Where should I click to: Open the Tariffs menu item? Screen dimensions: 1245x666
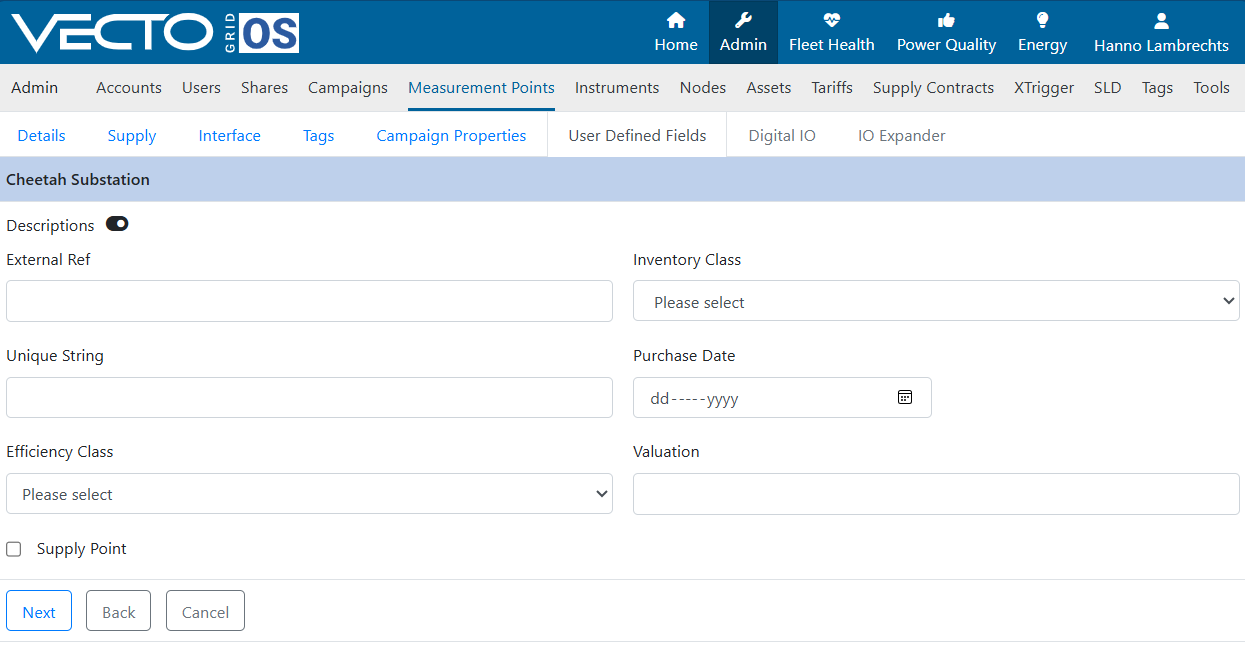click(832, 88)
